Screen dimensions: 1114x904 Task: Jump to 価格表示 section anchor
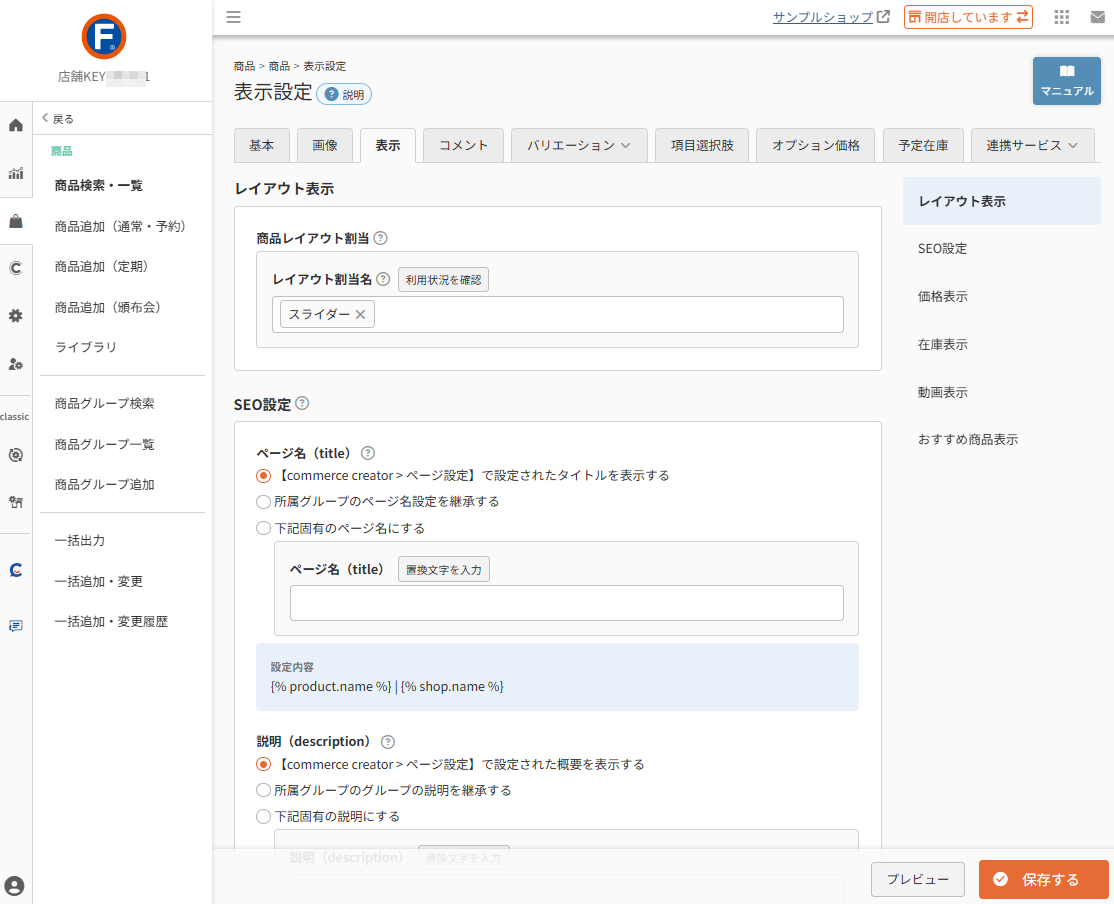[942, 296]
